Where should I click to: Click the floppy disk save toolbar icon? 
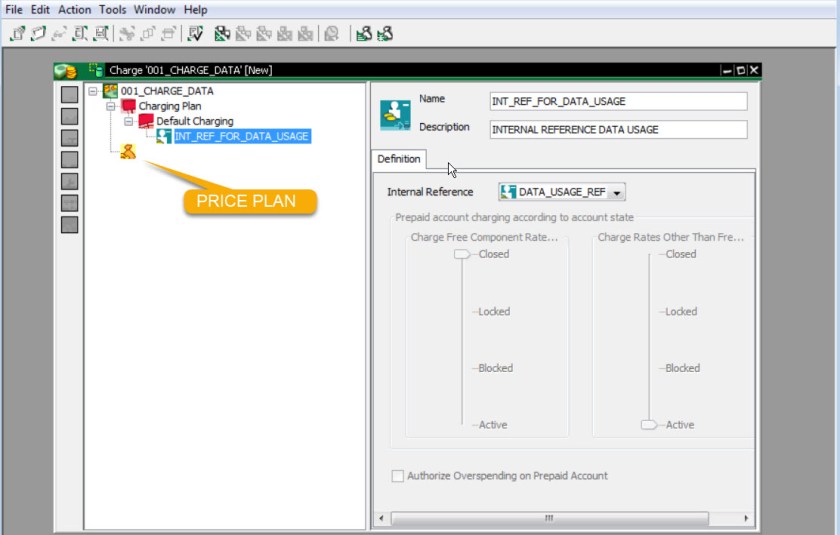101,34
